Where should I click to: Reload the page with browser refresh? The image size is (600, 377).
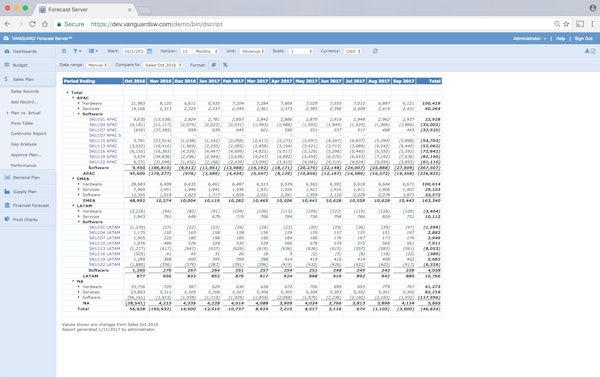tap(33, 24)
